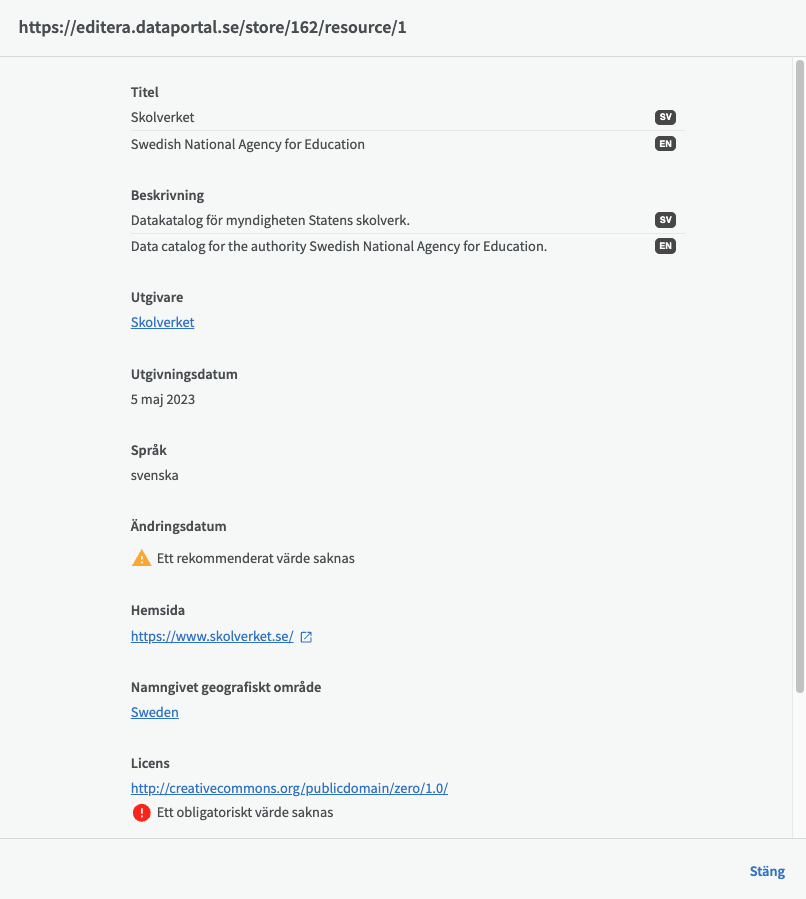This screenshot has width=806, height=899.
Task: Open the Sweden geographic area link
Action: [x=155, y=712]
